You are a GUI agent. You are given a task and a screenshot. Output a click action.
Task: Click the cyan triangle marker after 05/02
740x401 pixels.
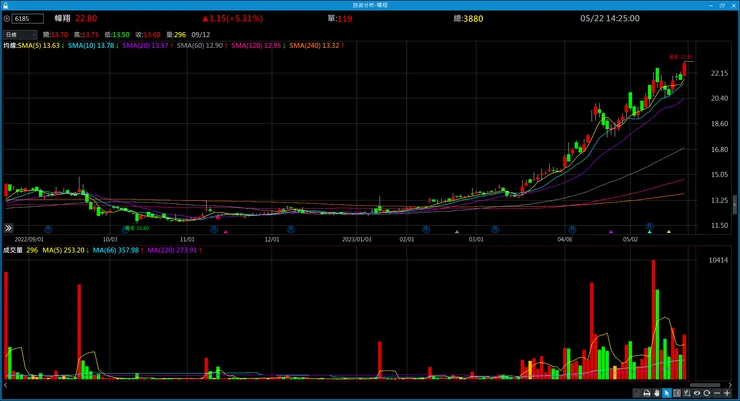[649, 232]
